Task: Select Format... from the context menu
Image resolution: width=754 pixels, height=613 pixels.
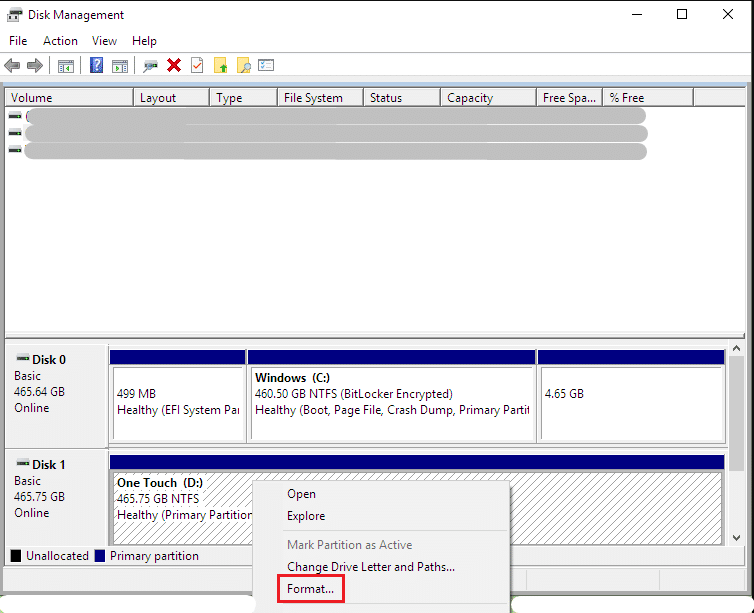Action: pyautogui.click(x=310, y=590)
